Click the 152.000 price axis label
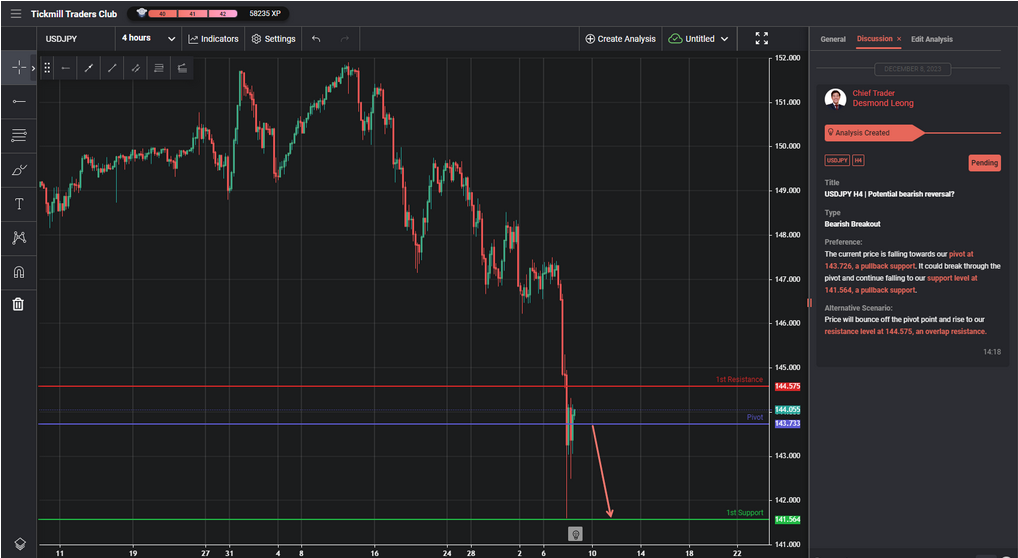Screen dimensions: 1018x558 click(x=787, y=58)
